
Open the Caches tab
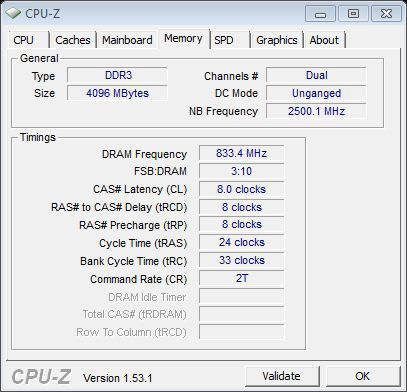(x=73, y=40)
